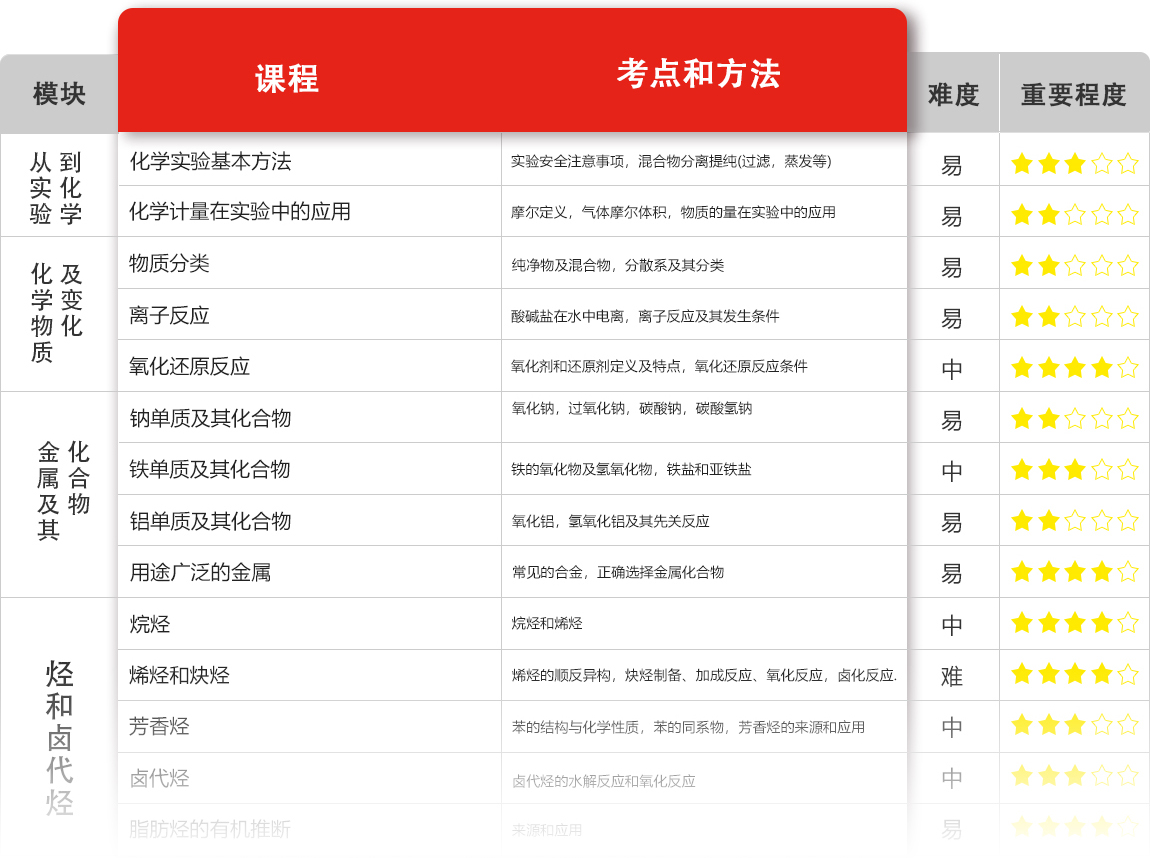This screenshot has width=1150, height=858.
Task: Click the 难 difficulty for 烯烃和炔烃
Action: coord(952,676)
